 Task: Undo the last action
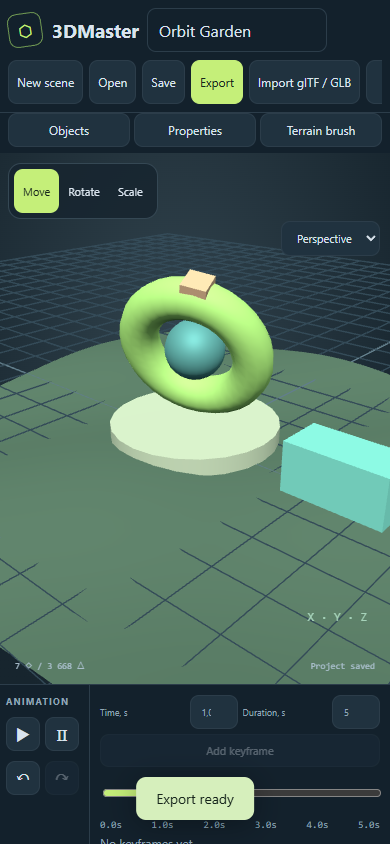pos(23,778)
